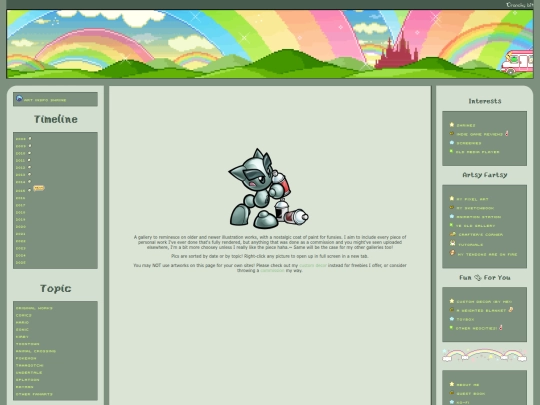
Task: Open the Sonic topic
Action: [x=22, y=330]
